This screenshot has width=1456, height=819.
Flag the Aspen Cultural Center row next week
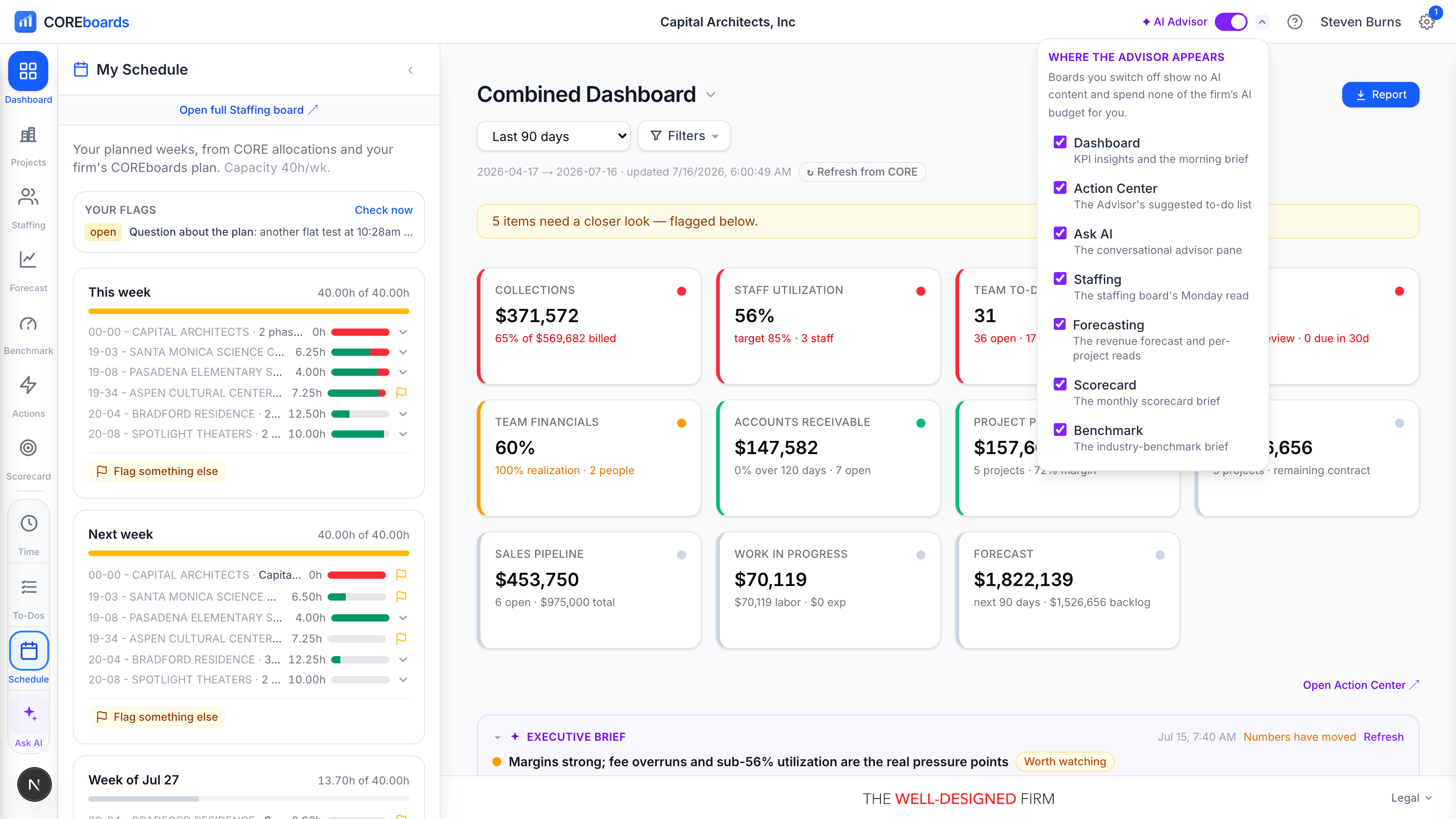[401, 639]
